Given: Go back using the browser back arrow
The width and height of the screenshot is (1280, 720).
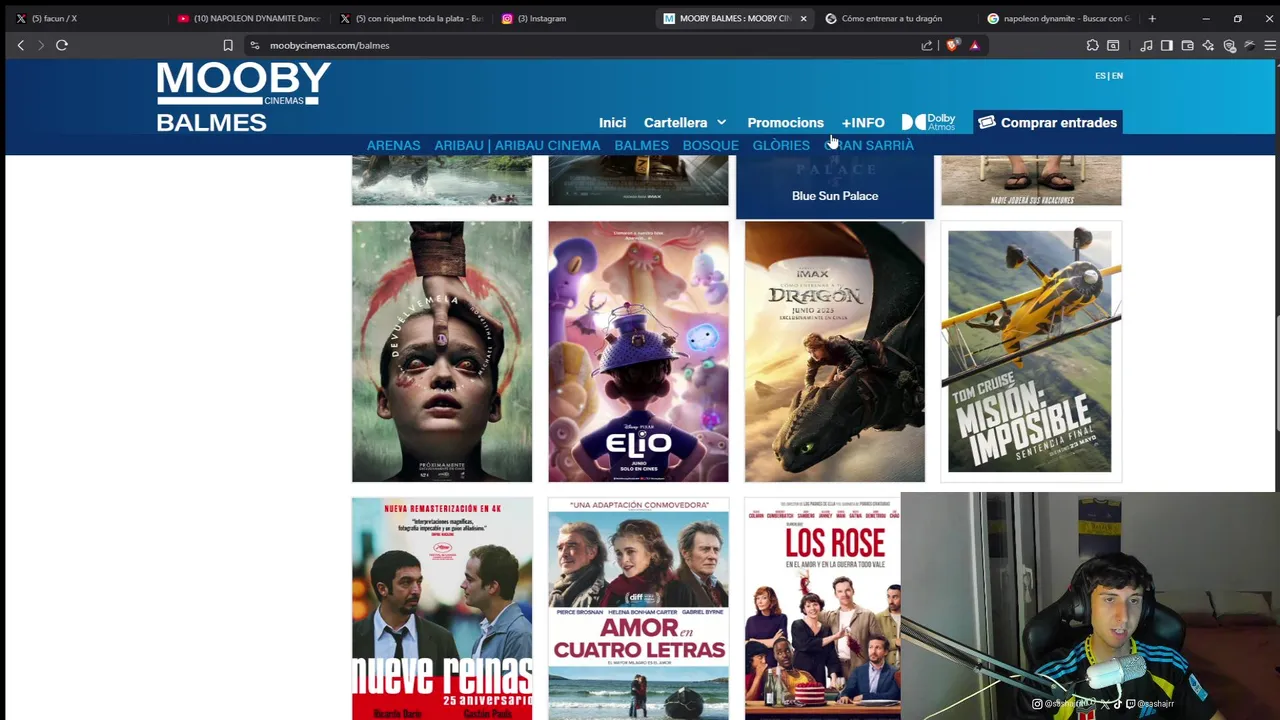Looking at the screenshot, I should pyautogui.click(x=20, y=45).
